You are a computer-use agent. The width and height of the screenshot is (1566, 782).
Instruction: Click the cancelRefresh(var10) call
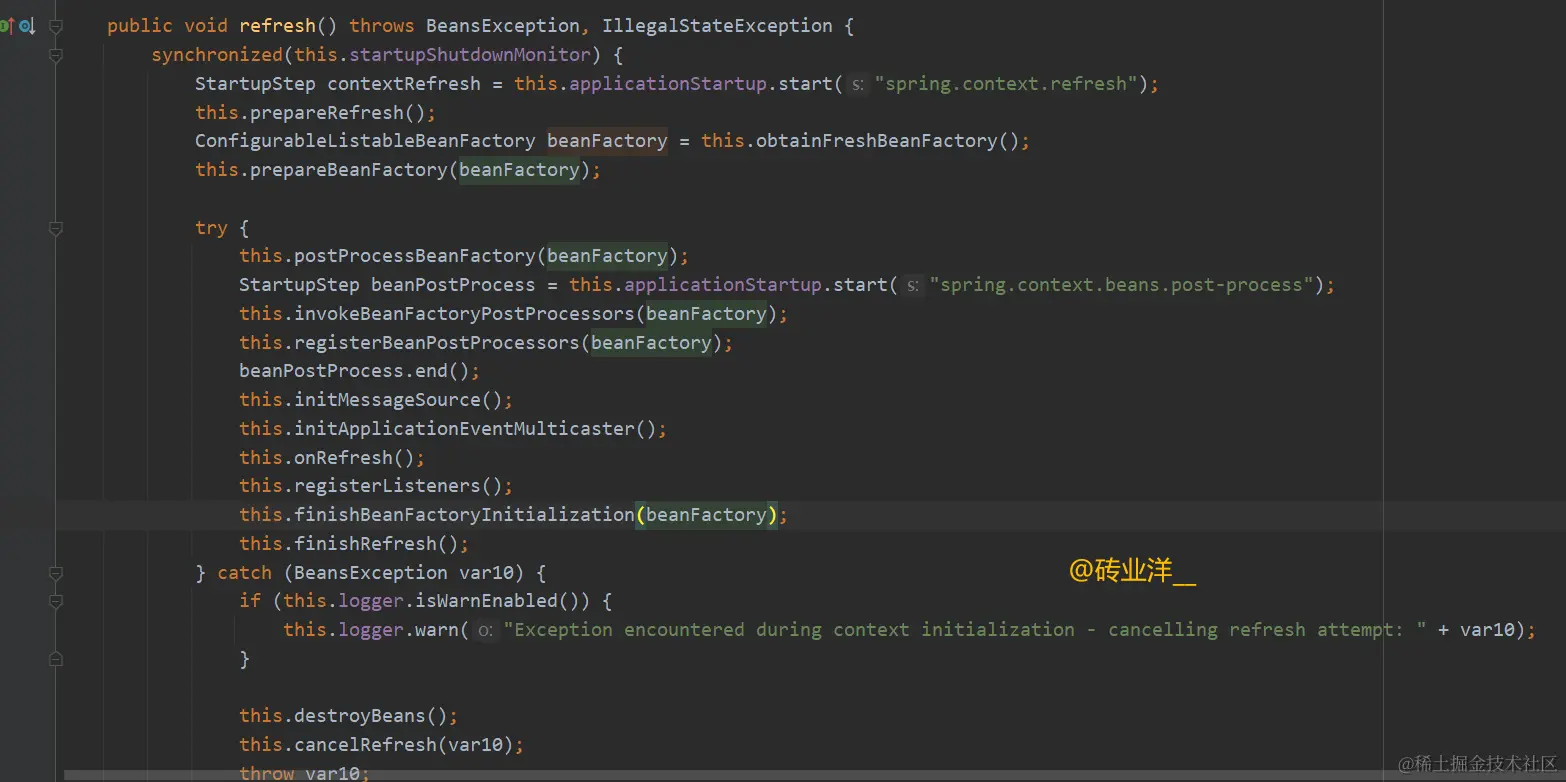[x=404, y=745]
